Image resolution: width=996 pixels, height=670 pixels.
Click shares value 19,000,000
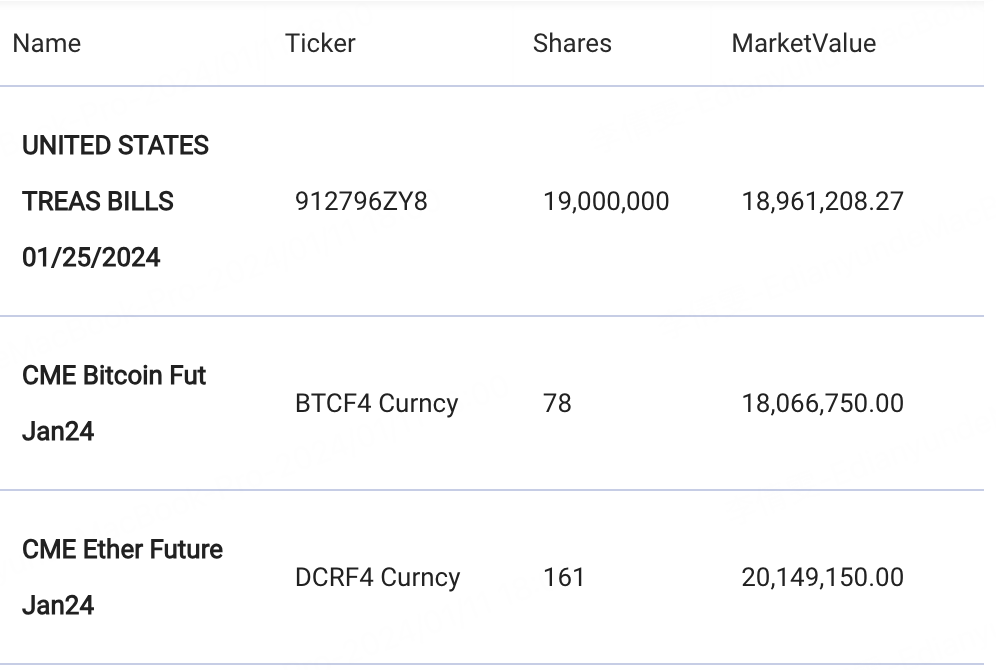click(x=606, y=201)
